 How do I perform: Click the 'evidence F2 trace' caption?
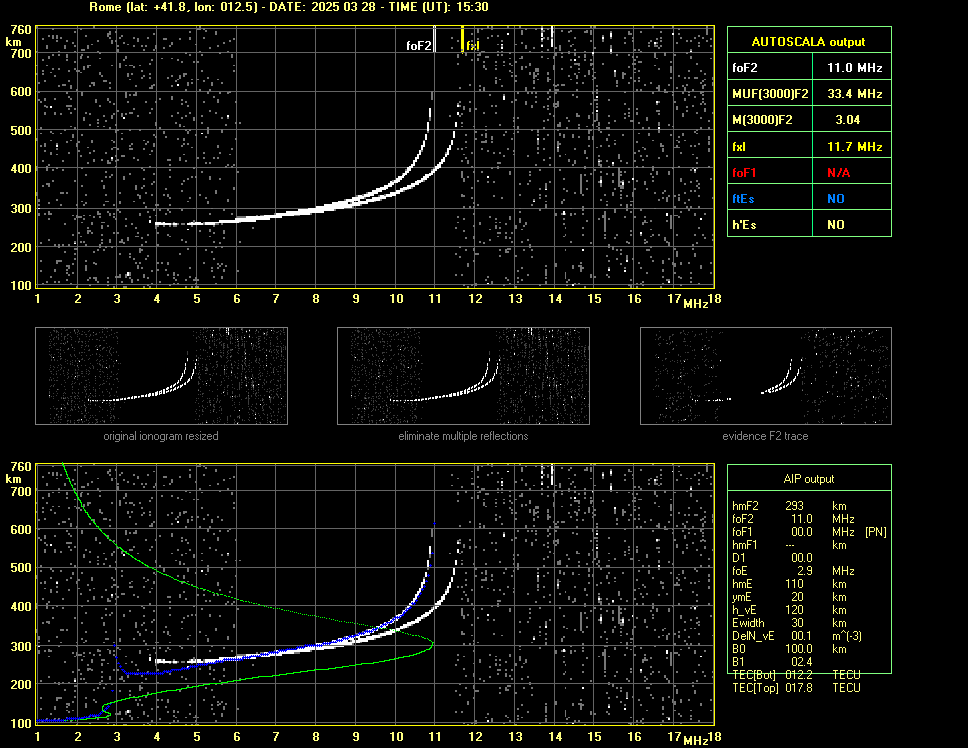click(766, 436)
